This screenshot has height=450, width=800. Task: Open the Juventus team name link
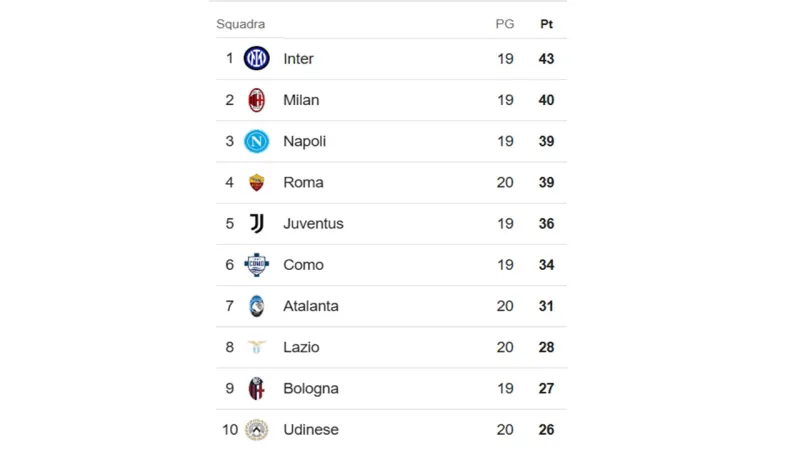[313, 224]
